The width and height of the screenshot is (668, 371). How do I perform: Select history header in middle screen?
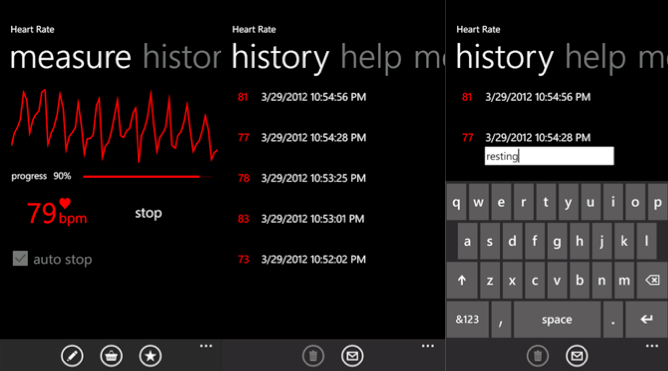tap(280, 58)
